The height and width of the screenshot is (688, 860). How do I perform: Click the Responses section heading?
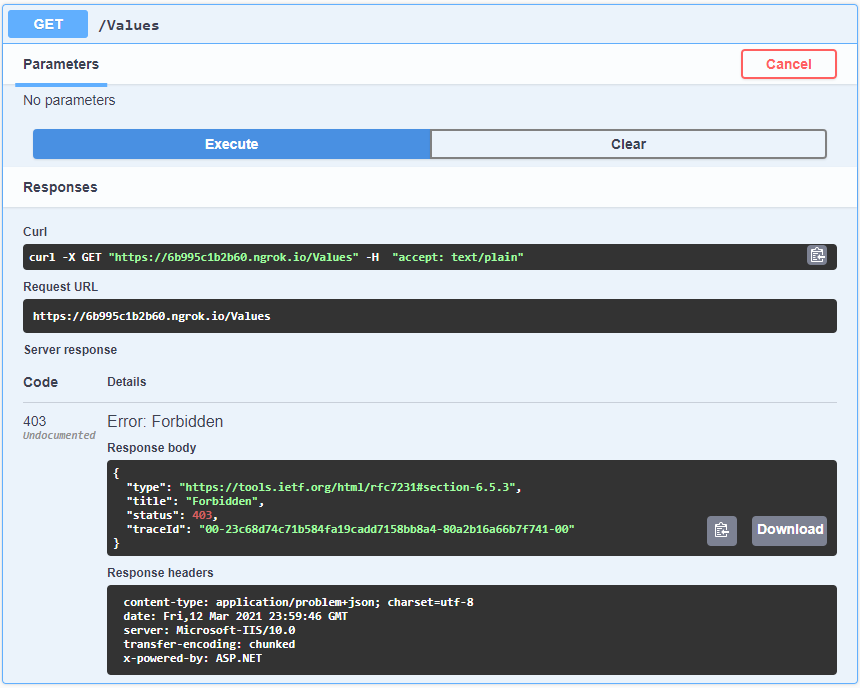coord(60,188)
